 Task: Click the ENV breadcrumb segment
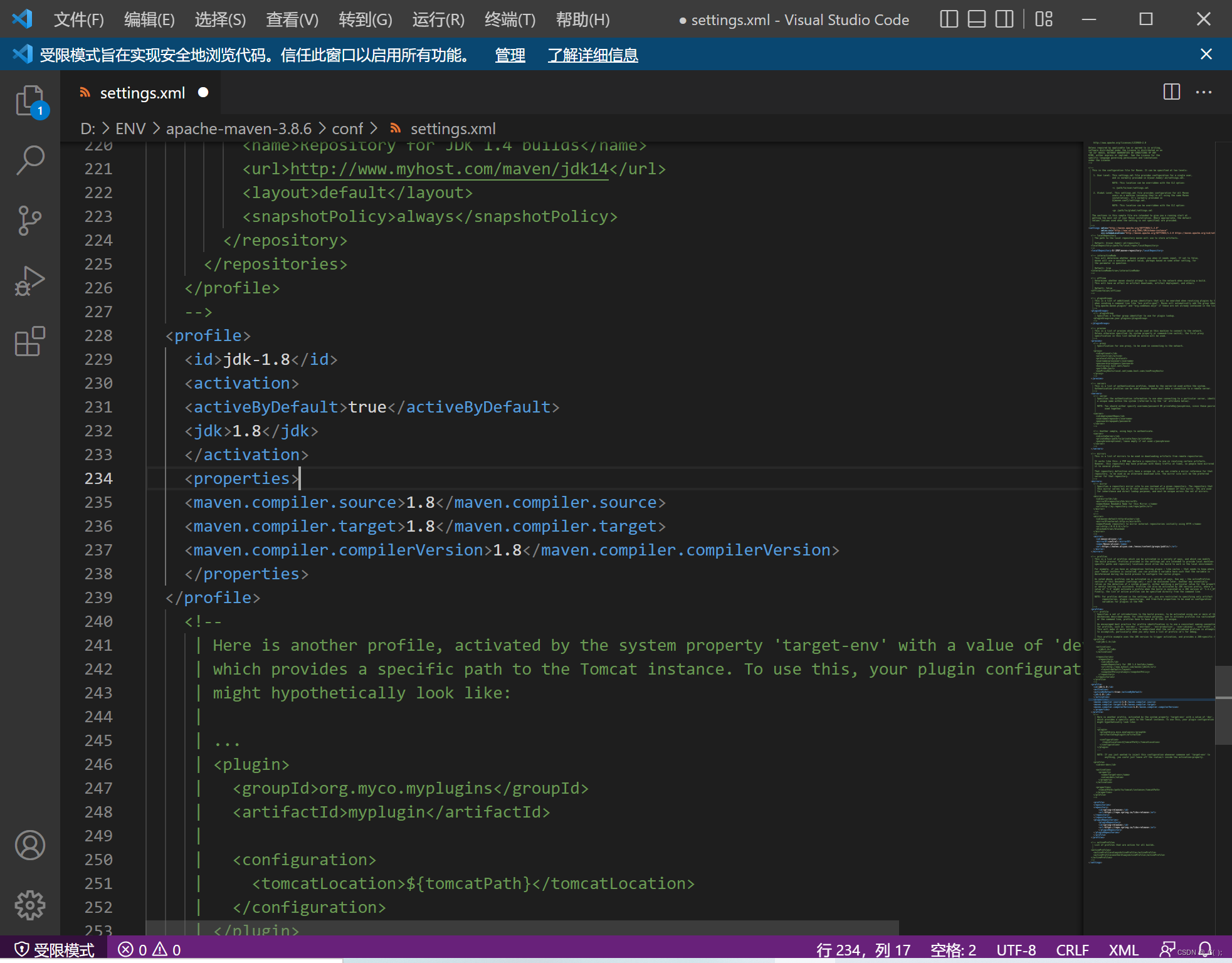[130, 129]
